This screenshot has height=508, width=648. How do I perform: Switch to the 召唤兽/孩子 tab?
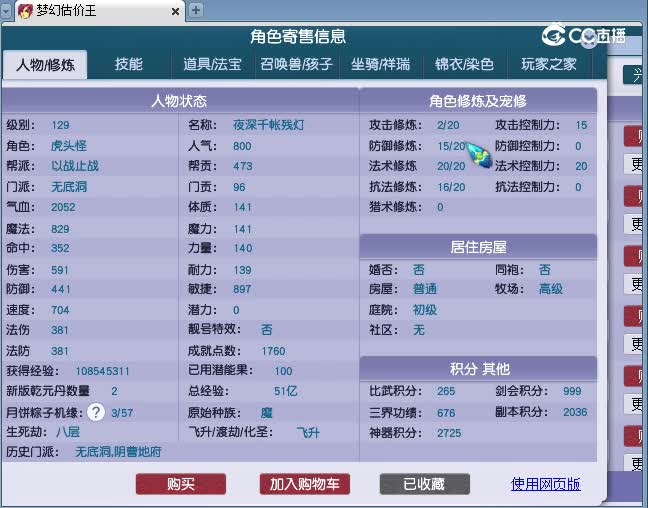tap(296, 64)
